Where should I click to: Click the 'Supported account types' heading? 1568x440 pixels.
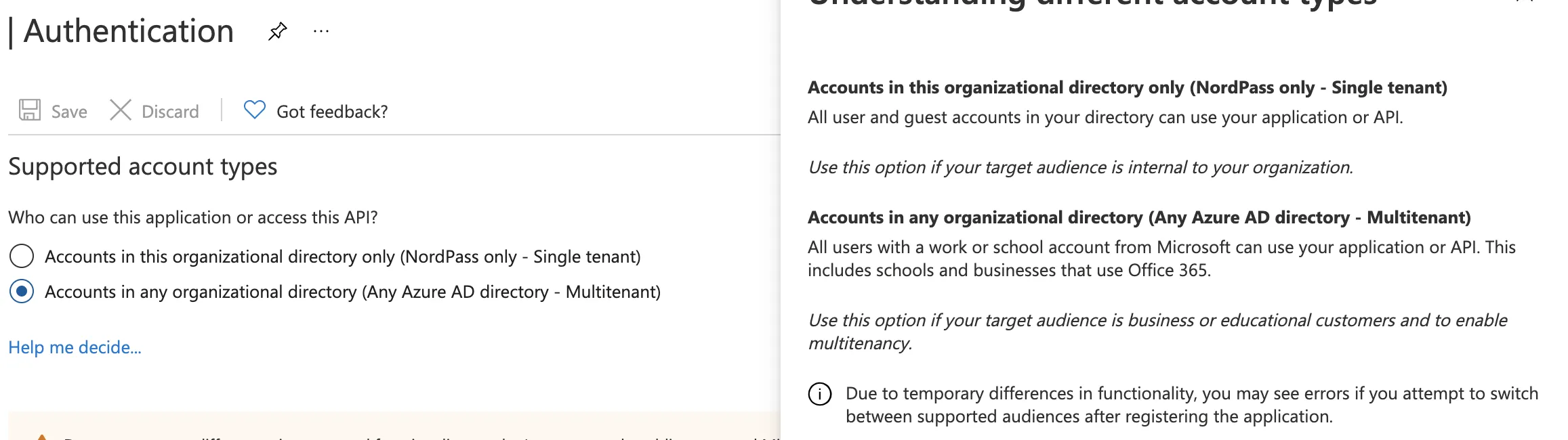[x=143, y=167]
